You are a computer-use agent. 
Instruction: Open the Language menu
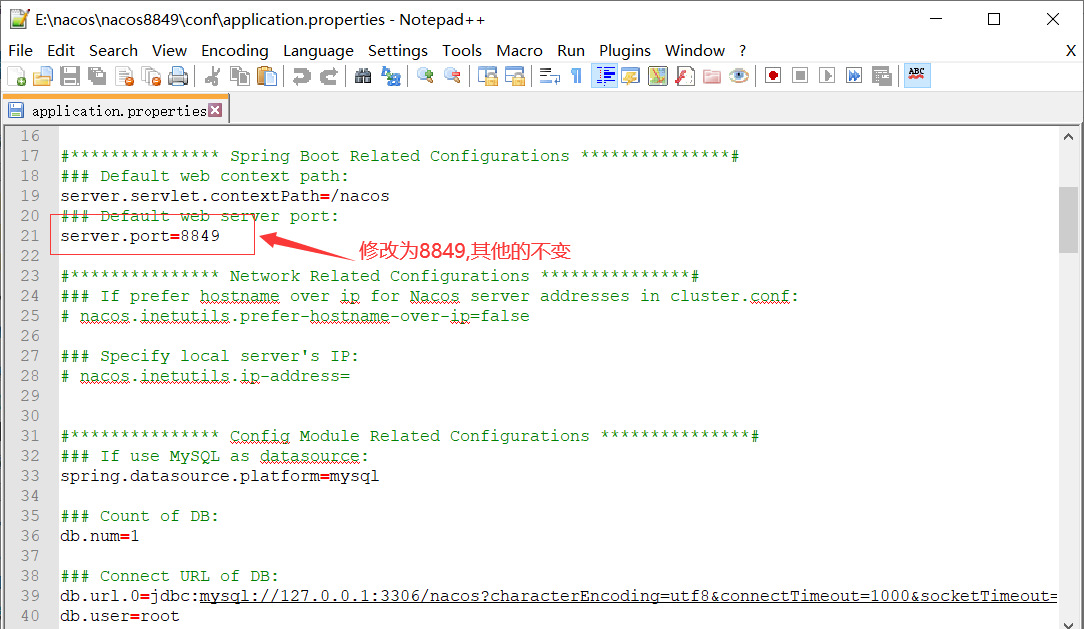click(318, 50)
